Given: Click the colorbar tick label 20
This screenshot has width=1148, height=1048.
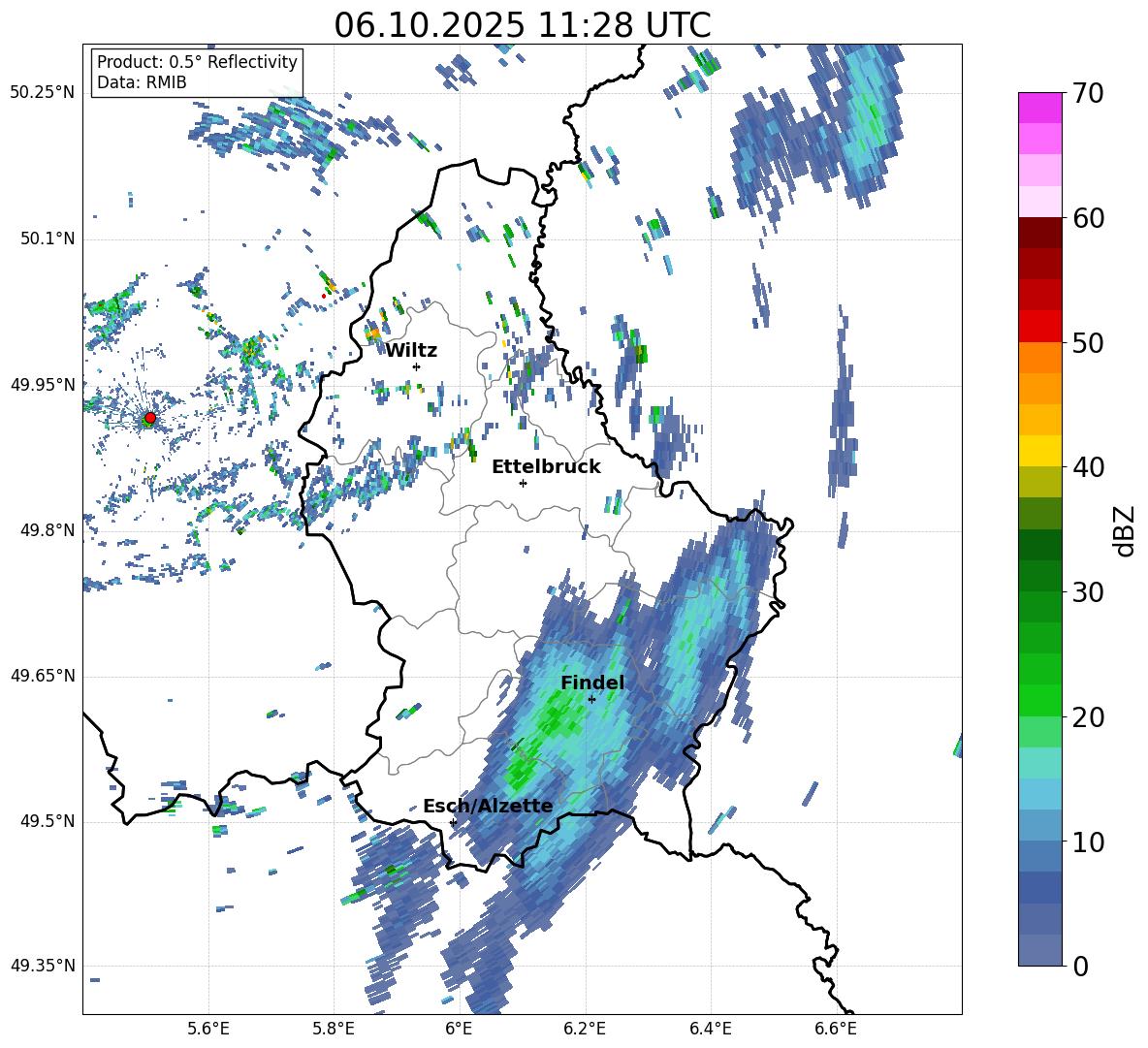Looking at the screenshot, I should pos(1088,716).
